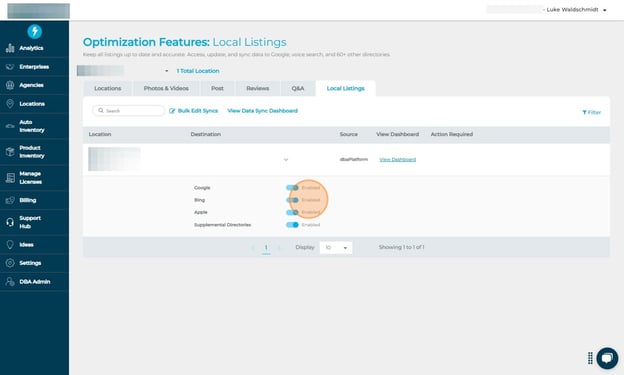This screenshot has height=375, width=624.
Task: Switch to the Q&A tab
Action: pyautogui.click(x=298, y=88)
